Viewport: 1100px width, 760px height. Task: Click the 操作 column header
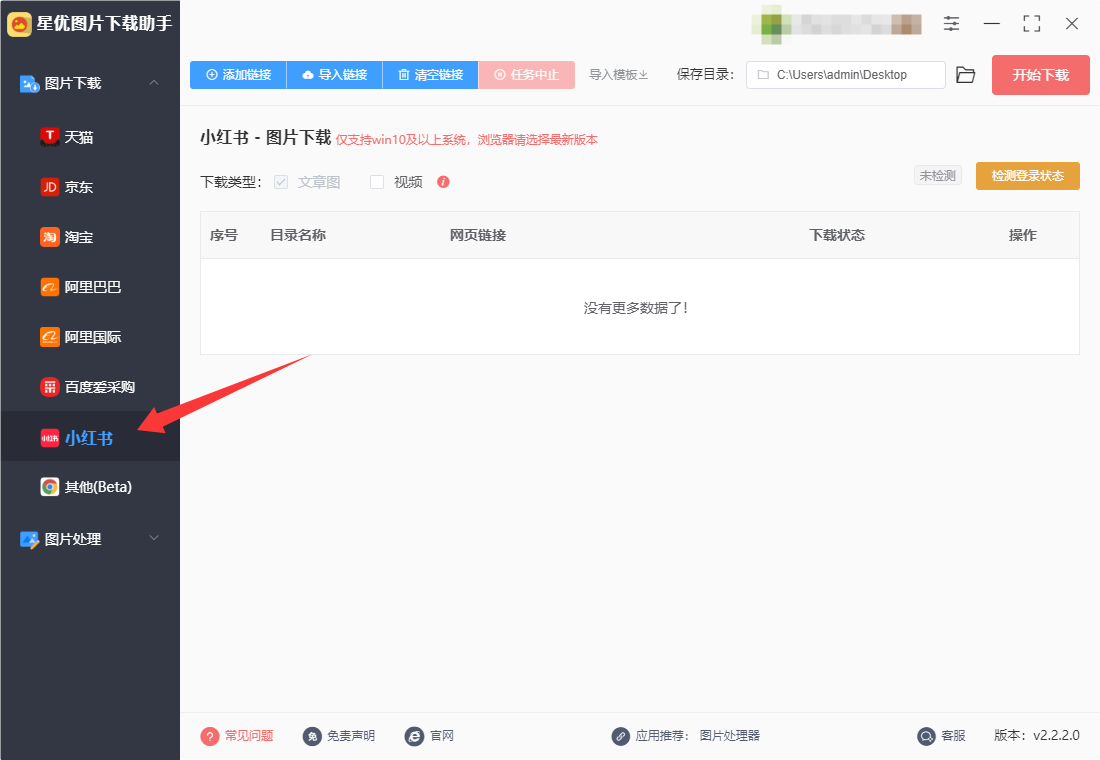pos(1023,235)
